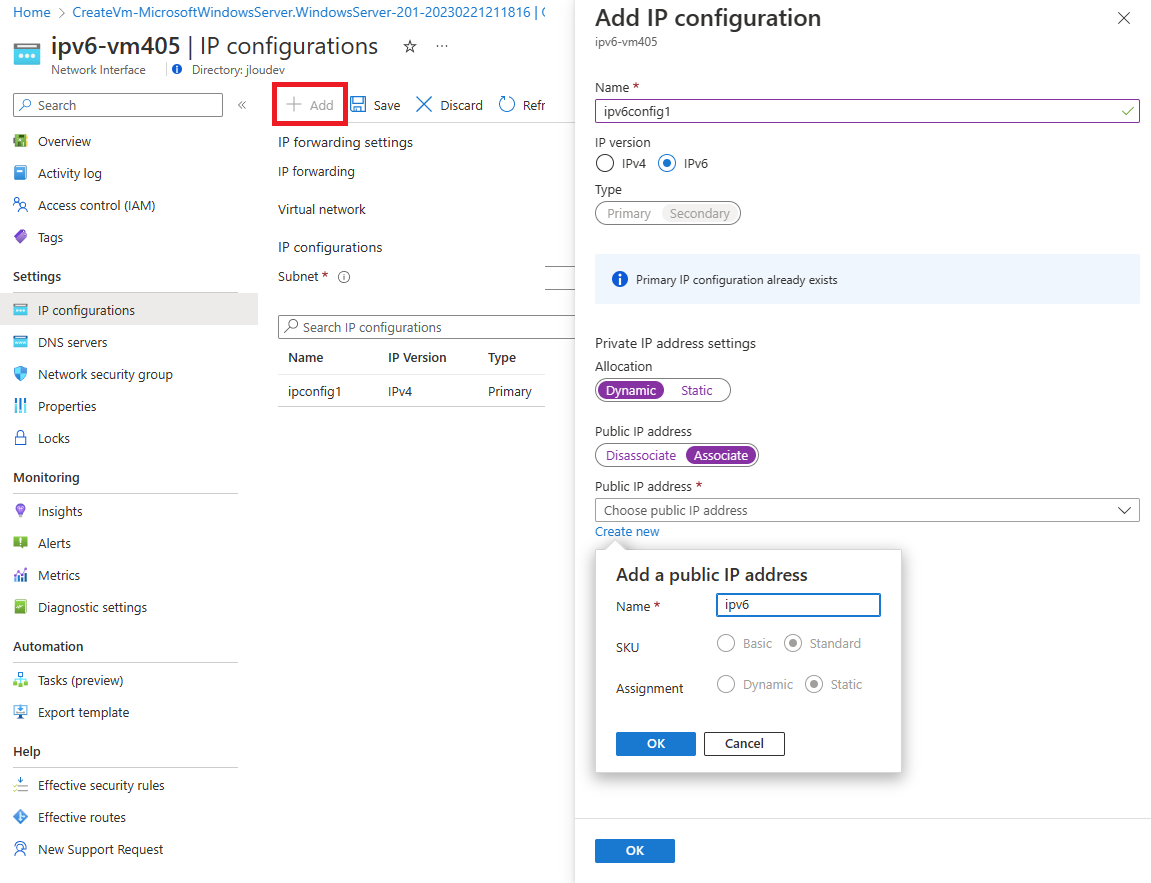Viewport: 1151px width, 883px height.
Task: Select Dynamic assignment radio button
Action: (x=726, y=684)
